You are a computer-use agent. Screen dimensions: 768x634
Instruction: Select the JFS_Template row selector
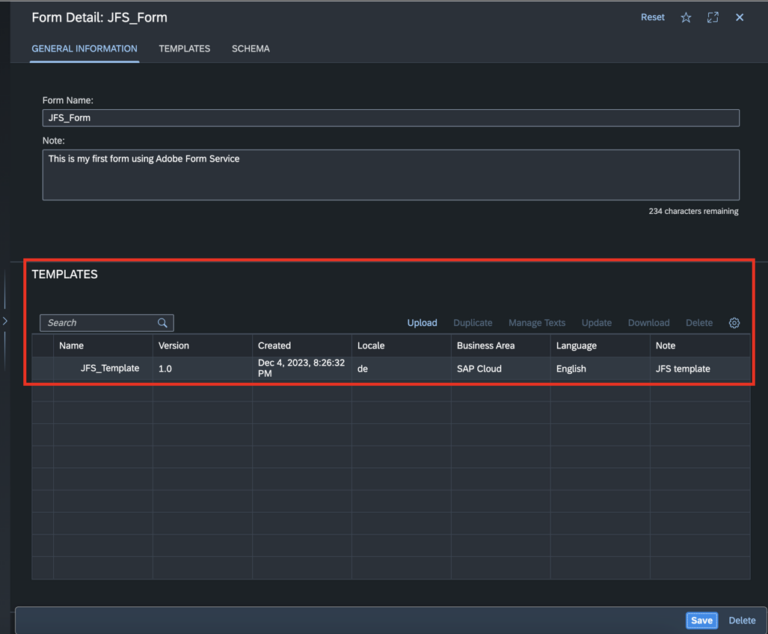click(42, 368)
